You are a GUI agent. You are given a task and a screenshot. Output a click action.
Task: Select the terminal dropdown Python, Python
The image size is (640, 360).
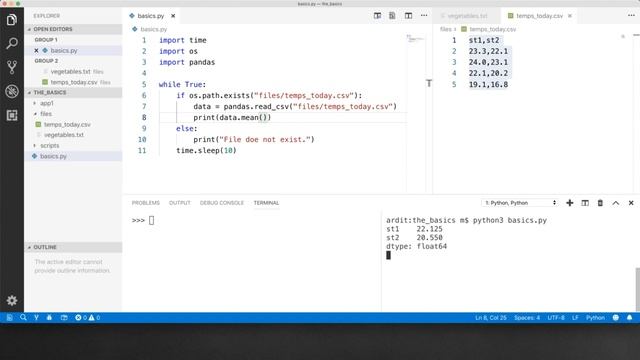(520, 203)
